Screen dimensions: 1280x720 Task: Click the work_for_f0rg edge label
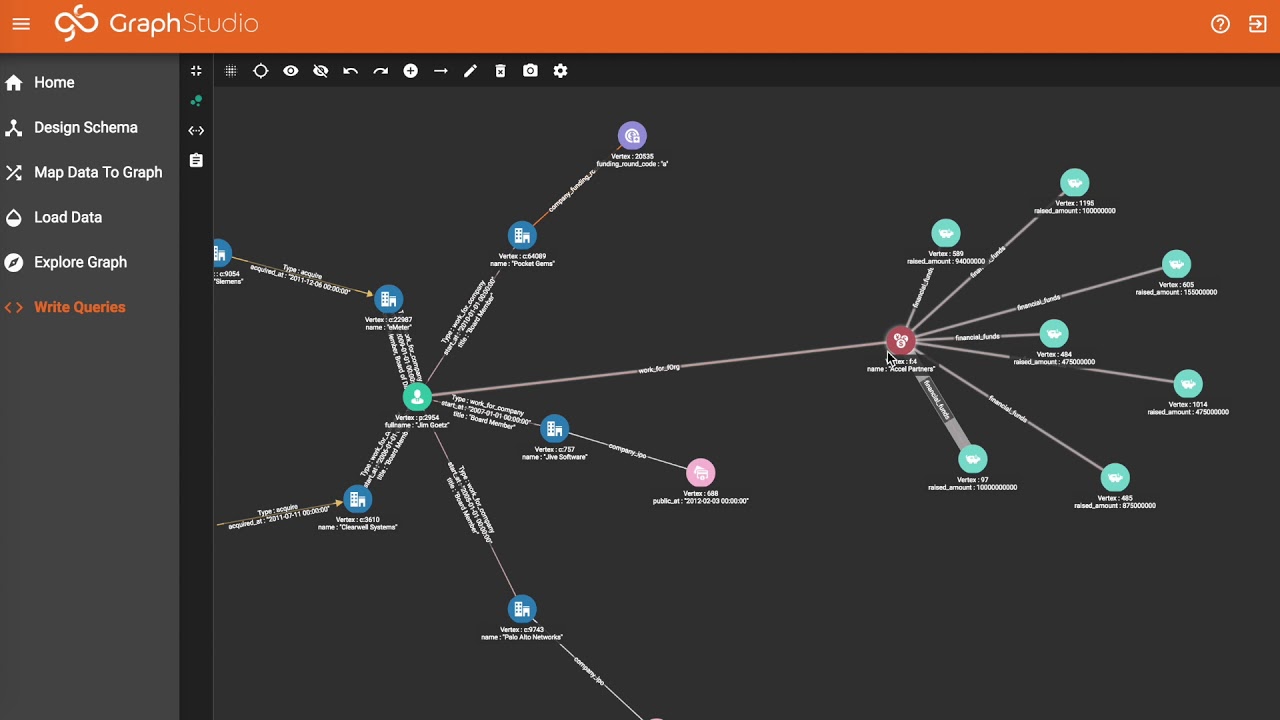coord(659,369)
